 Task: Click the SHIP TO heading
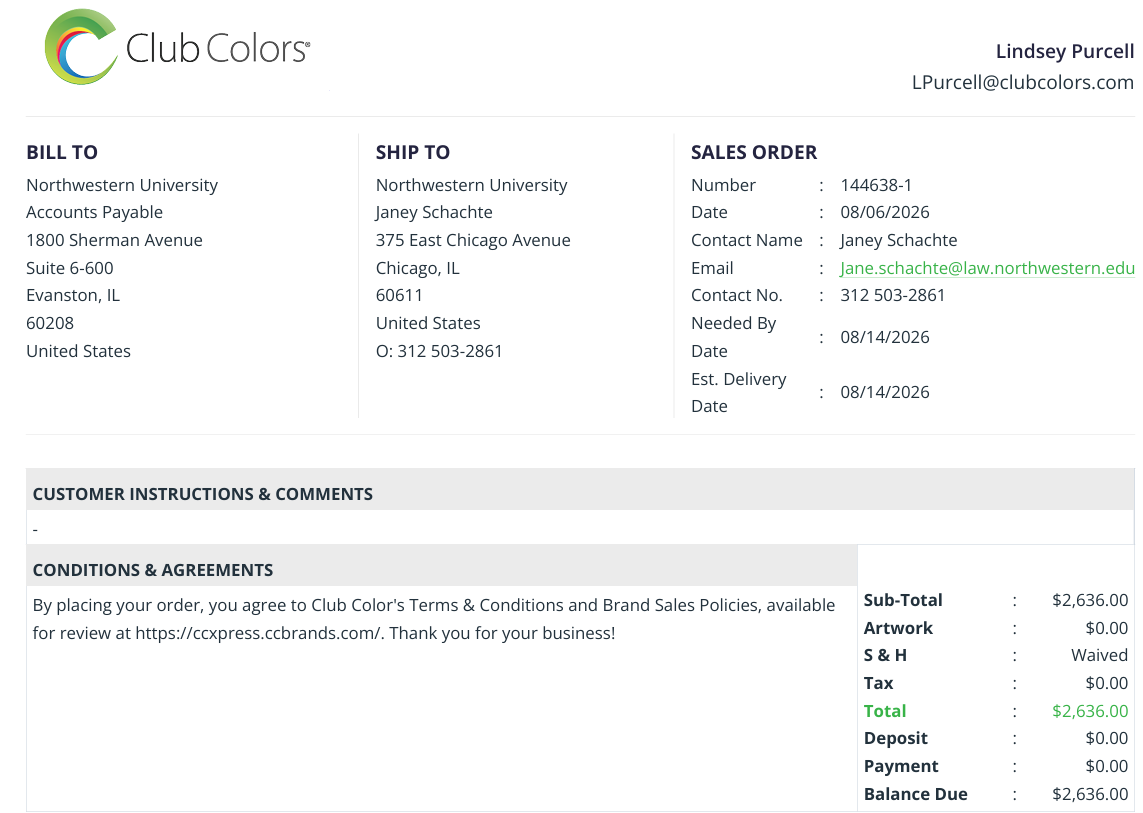click(413, 152)
